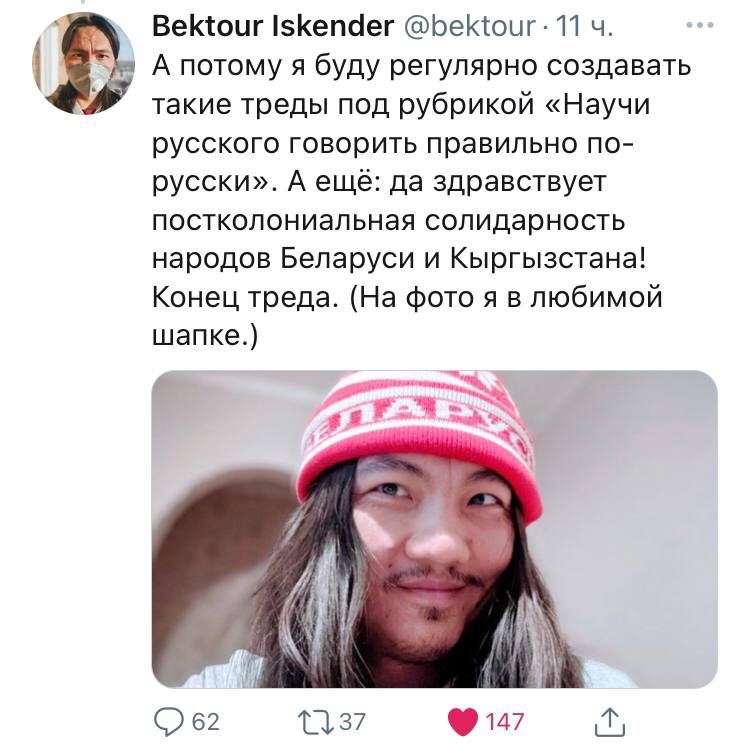This screenshot has width=750, height=752.
Task: Click the word шапке at tweet end
Action: tap(201, 336)
